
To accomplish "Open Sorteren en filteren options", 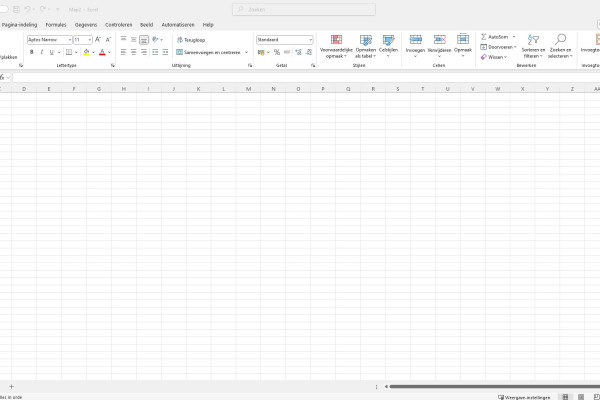I will click(x=533, y=40).
